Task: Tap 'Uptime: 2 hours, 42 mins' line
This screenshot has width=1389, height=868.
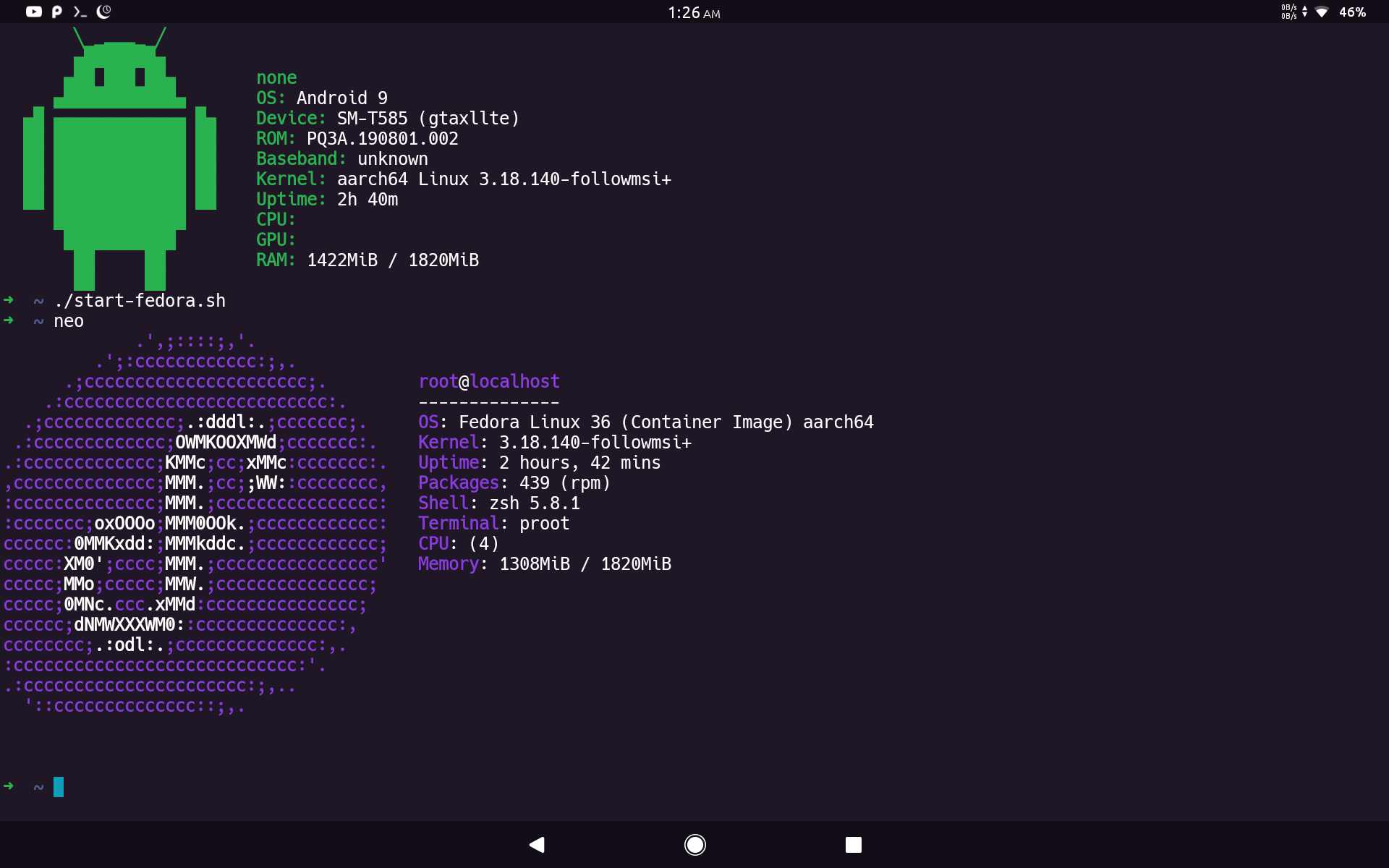Action: (540, 462)
